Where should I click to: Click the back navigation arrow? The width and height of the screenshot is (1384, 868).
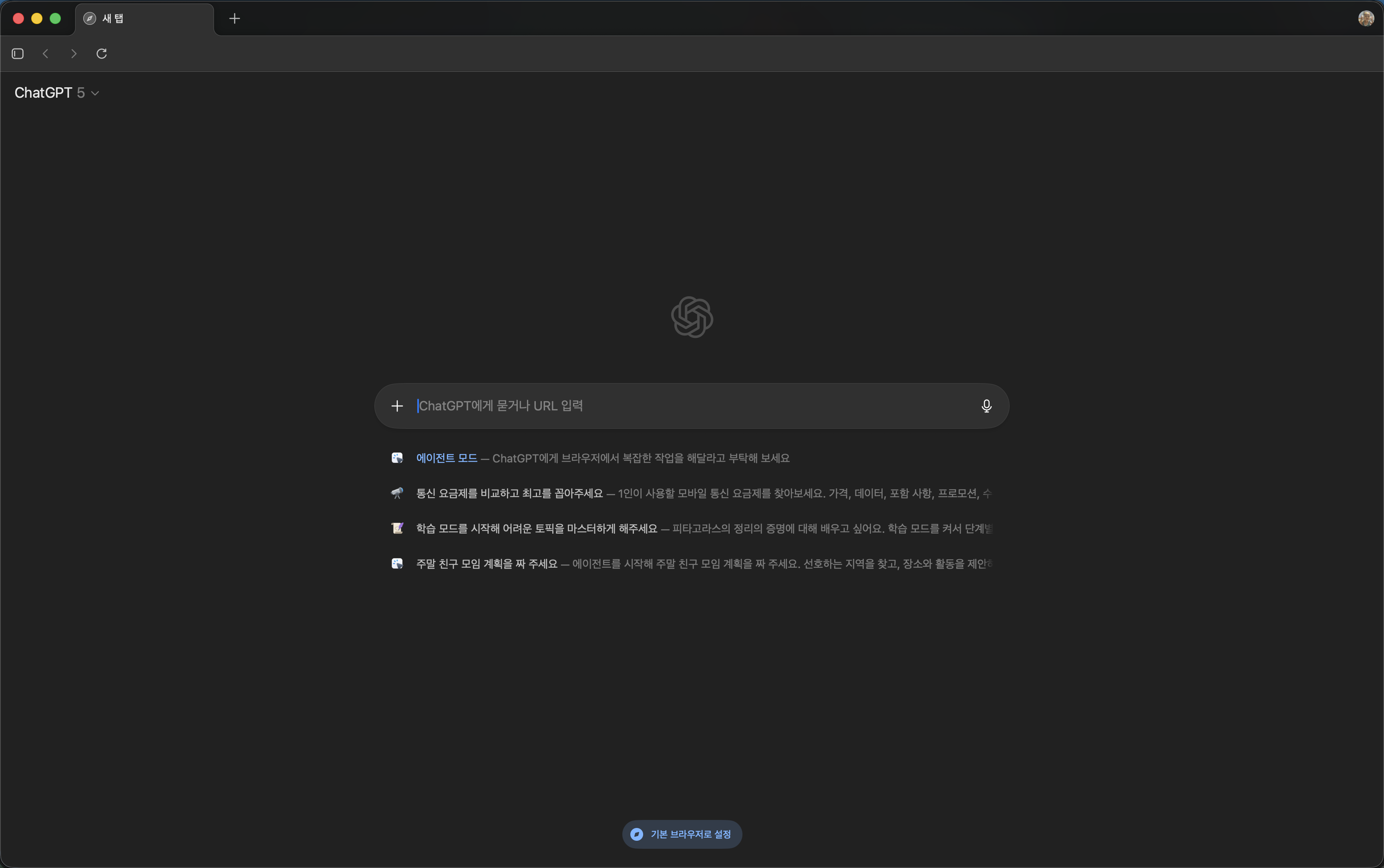tap(45, 53)
